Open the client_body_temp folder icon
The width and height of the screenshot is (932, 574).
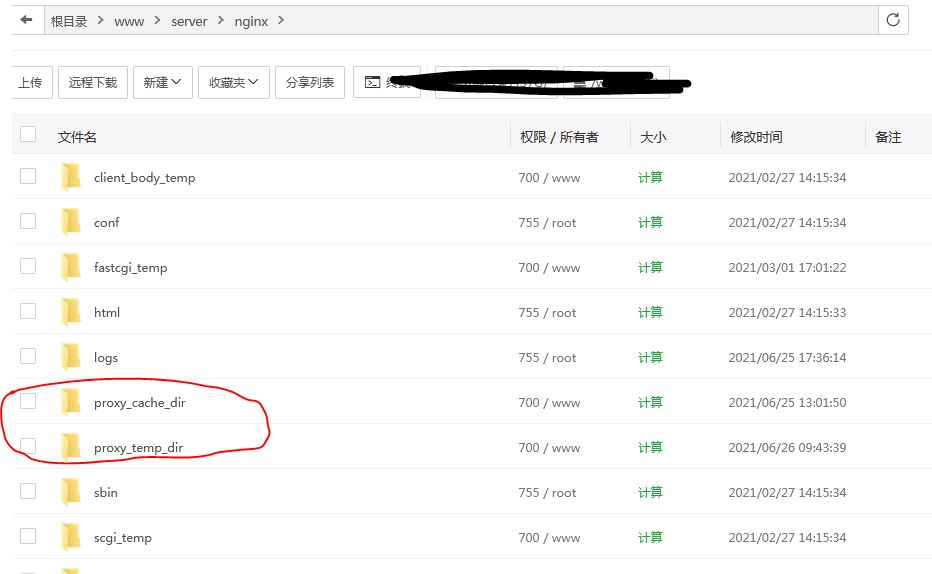click(x=71, y=177)
